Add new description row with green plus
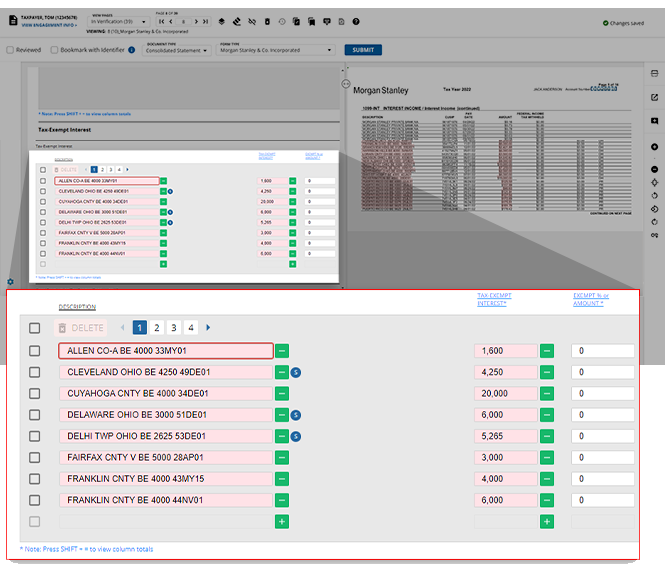665x572 pixels. click(282, 521)
